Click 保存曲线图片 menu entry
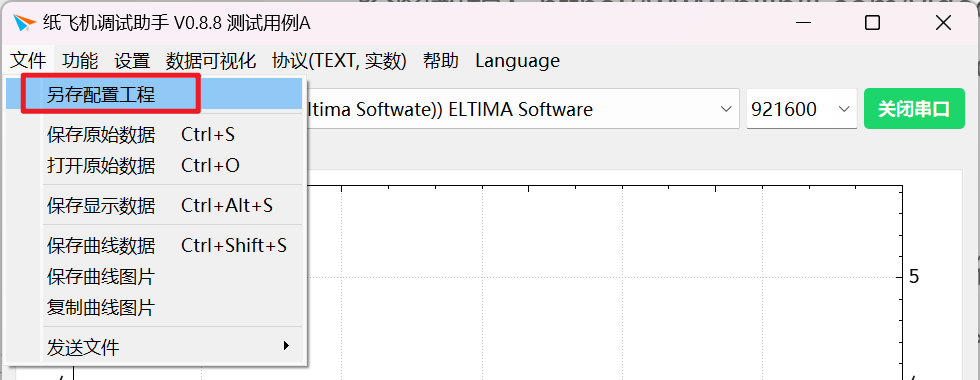Viewport: 980px width, 380px height. tap(154, 276)
